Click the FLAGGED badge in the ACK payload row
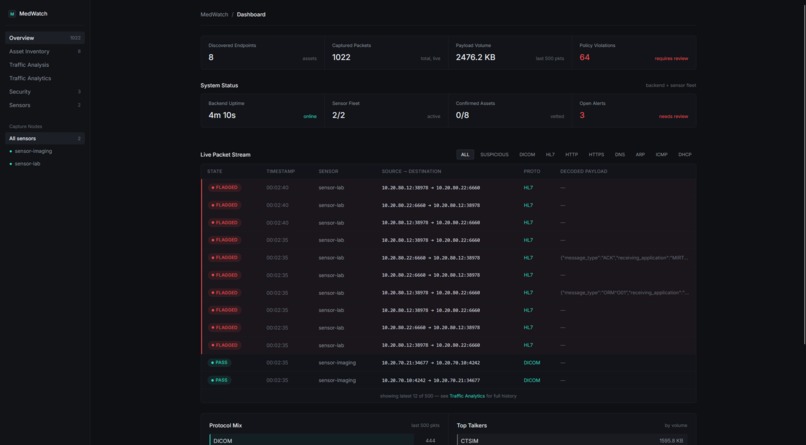The width and height of the screenshot is (806, 445). [x=225, y=258]
